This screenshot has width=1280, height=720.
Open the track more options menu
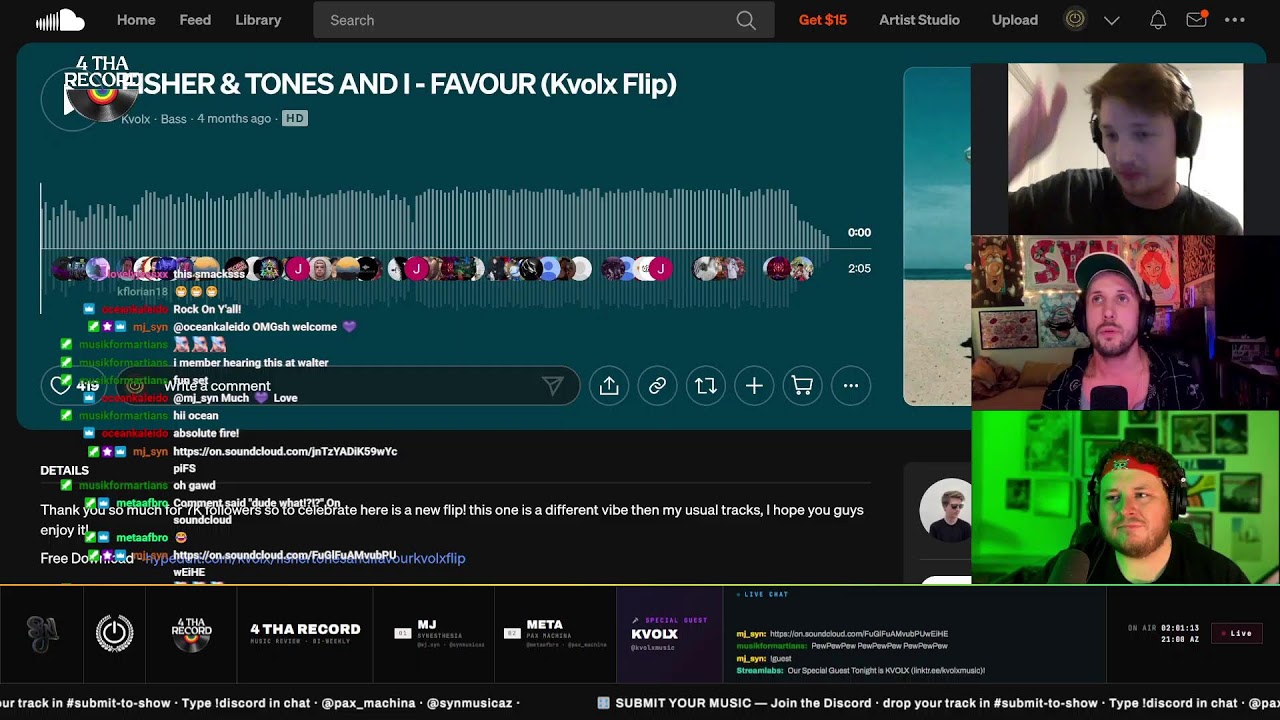[851, 386]
